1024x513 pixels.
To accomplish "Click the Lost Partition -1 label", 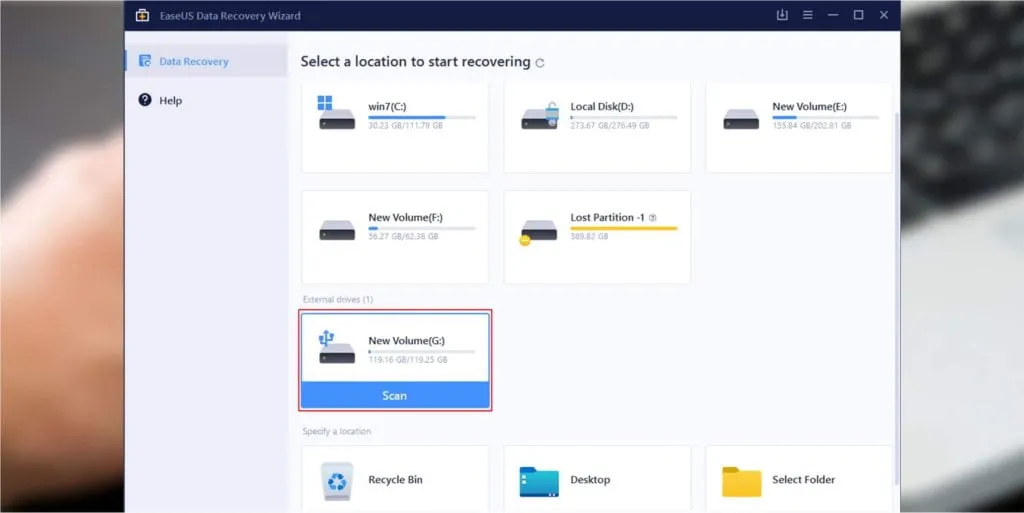I will tap(607, 217).
